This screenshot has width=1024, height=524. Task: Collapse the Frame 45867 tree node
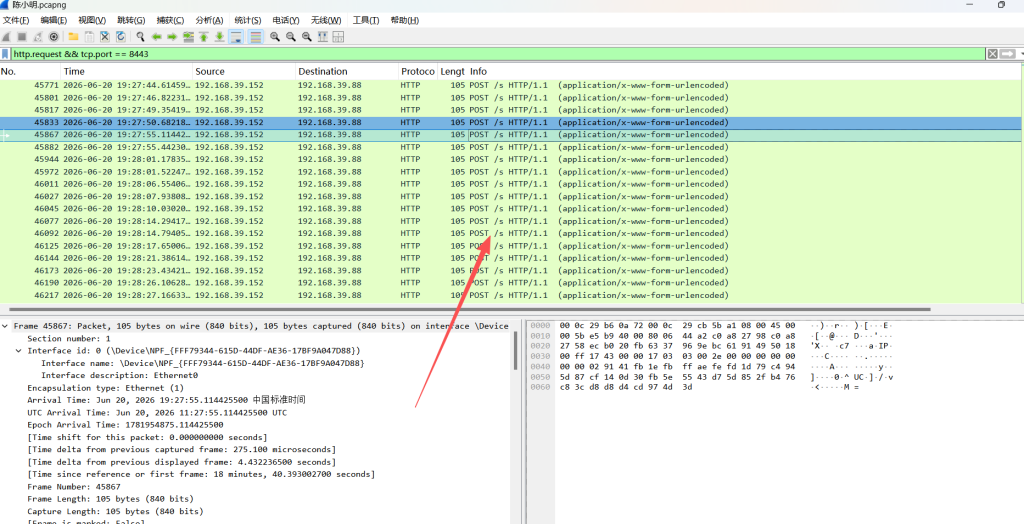(6, 326)
